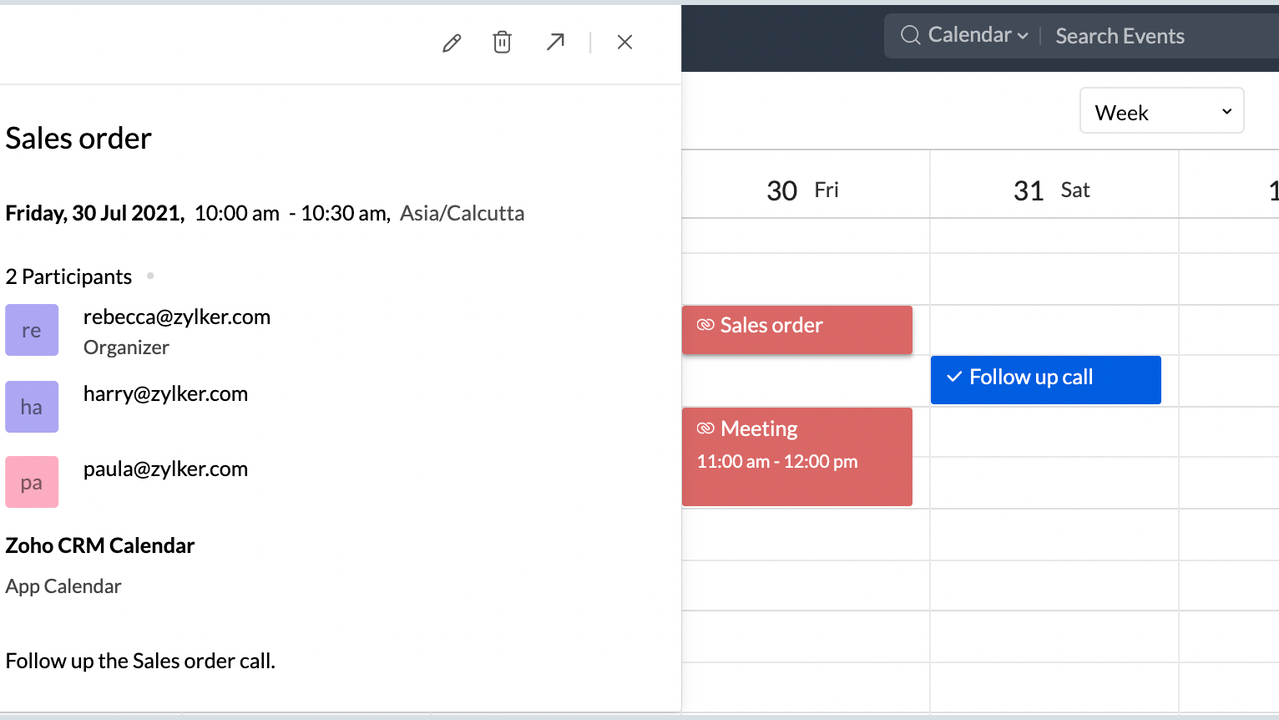Click rebecca@zylker.com organizer entry
Screen dimensions: 1279x720
pyautogui.click(x=177, y=318)
